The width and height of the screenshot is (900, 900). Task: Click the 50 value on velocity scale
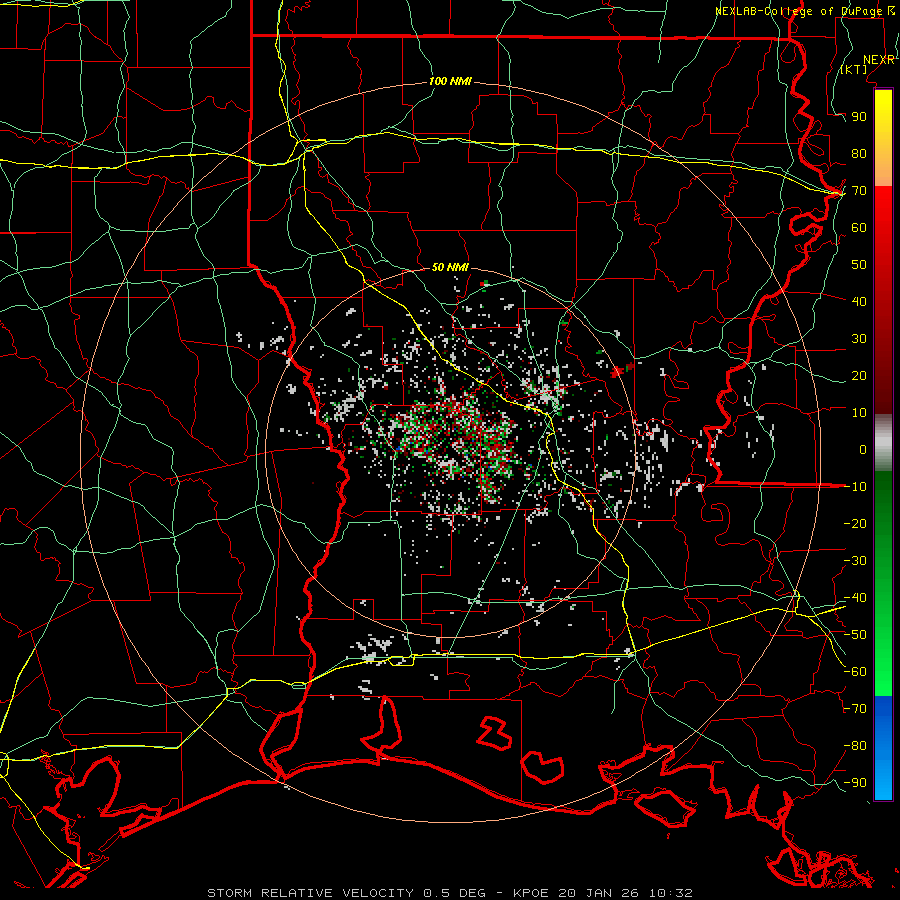pos(859,265)
